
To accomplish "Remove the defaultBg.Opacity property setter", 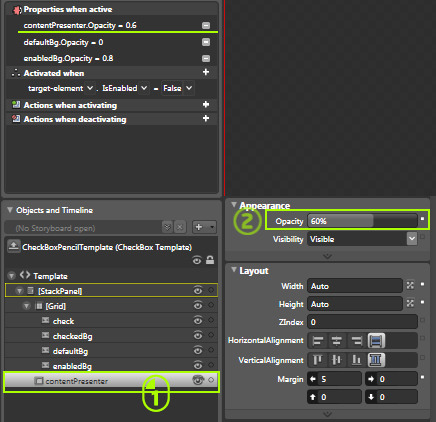I will (206, 42).
